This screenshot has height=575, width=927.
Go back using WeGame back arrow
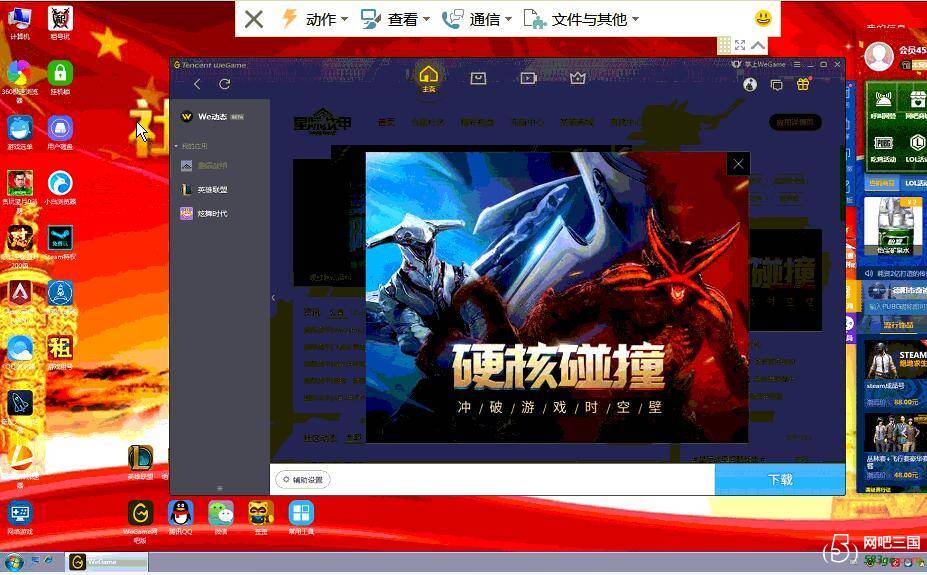click(197, 85)
